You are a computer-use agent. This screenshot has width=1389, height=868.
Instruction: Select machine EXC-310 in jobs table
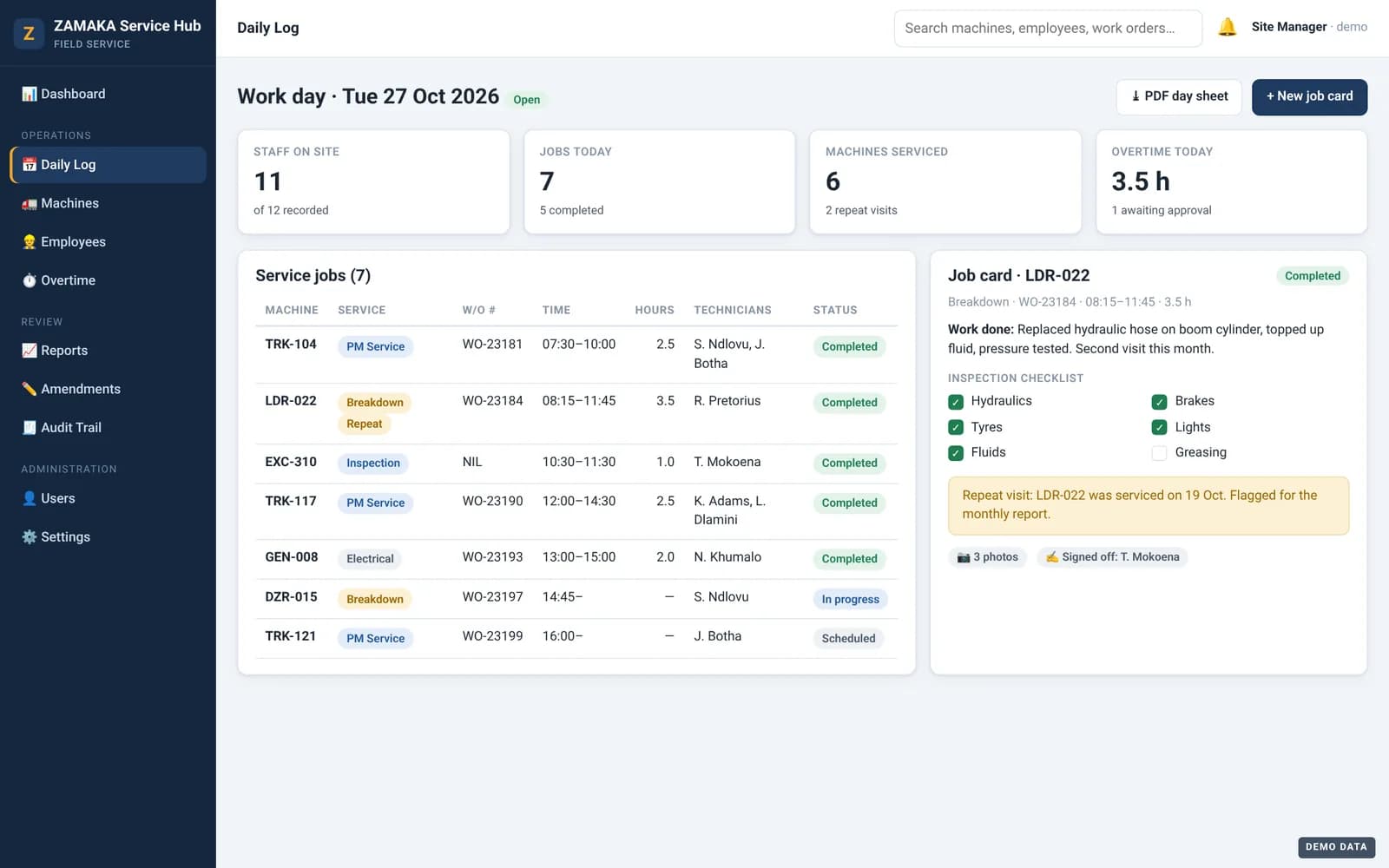coord(291,462)
